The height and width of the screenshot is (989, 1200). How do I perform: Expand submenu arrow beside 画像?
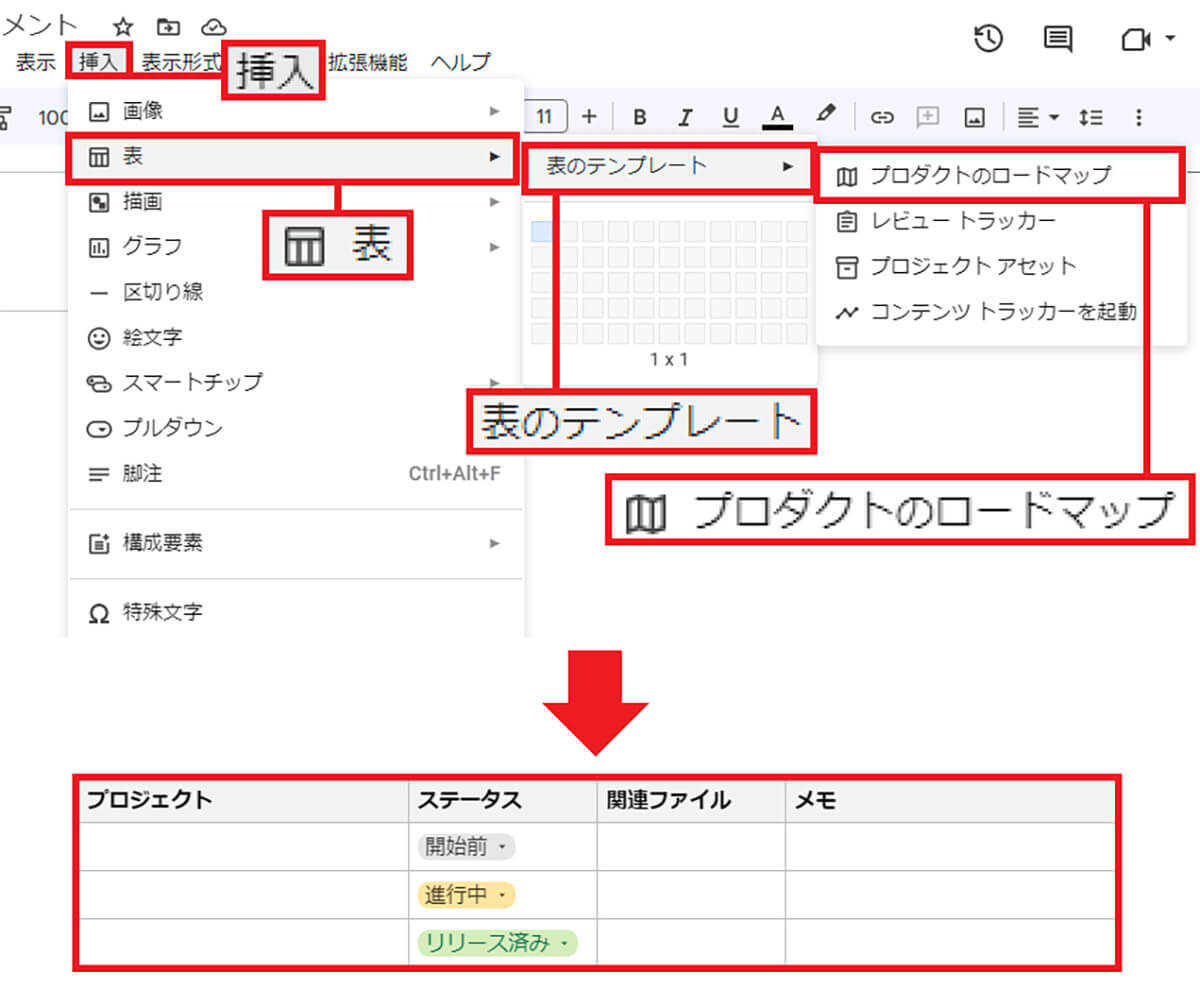coord(494,111)
